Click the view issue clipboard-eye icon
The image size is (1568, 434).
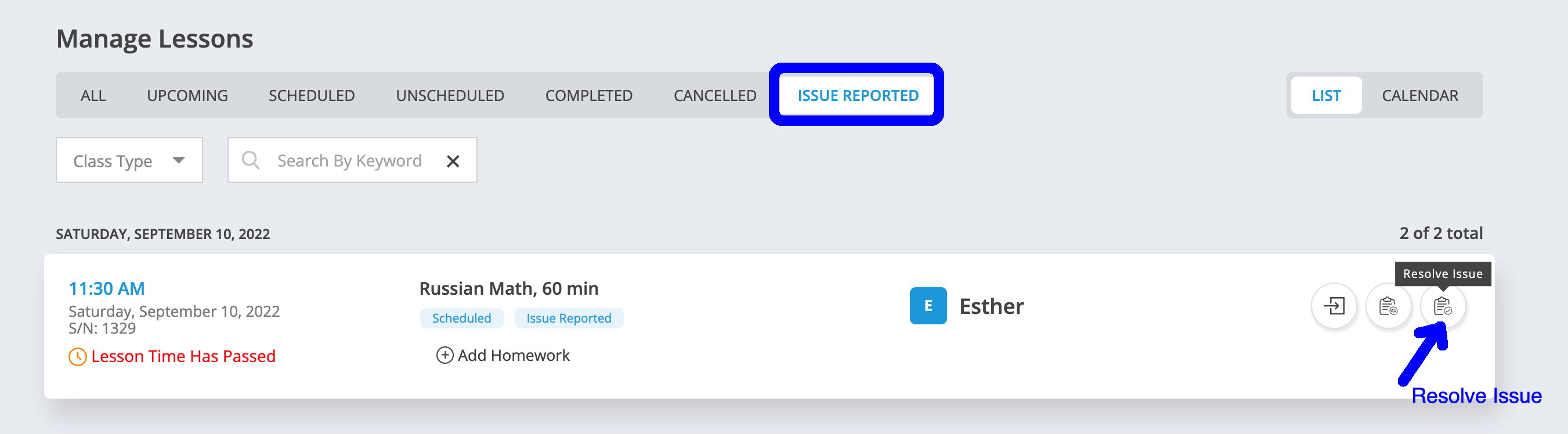click(x=1388, y=306)
